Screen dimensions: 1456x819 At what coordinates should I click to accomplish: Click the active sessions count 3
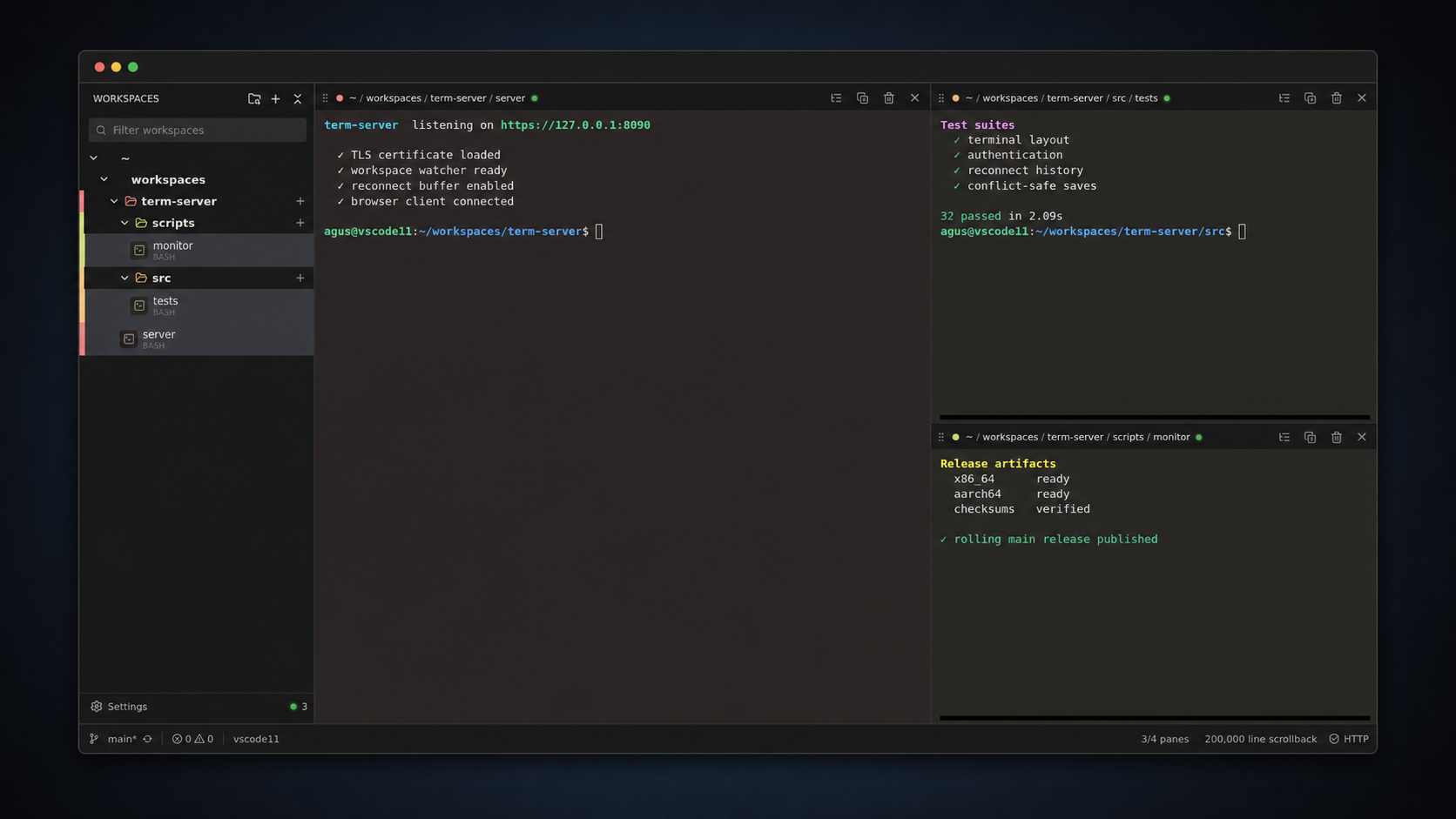pyautogui.click(x=299, y=707)
